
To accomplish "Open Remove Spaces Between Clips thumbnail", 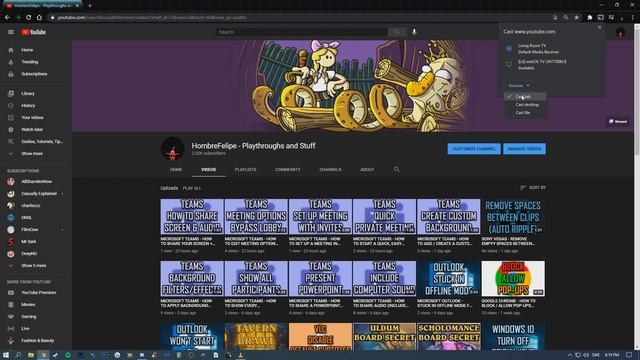I will pos(513,216).
